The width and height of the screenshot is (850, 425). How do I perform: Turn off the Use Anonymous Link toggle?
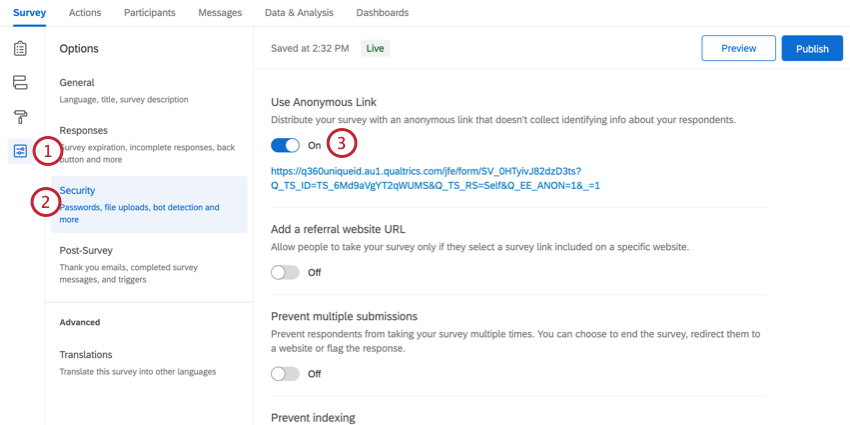285,145
